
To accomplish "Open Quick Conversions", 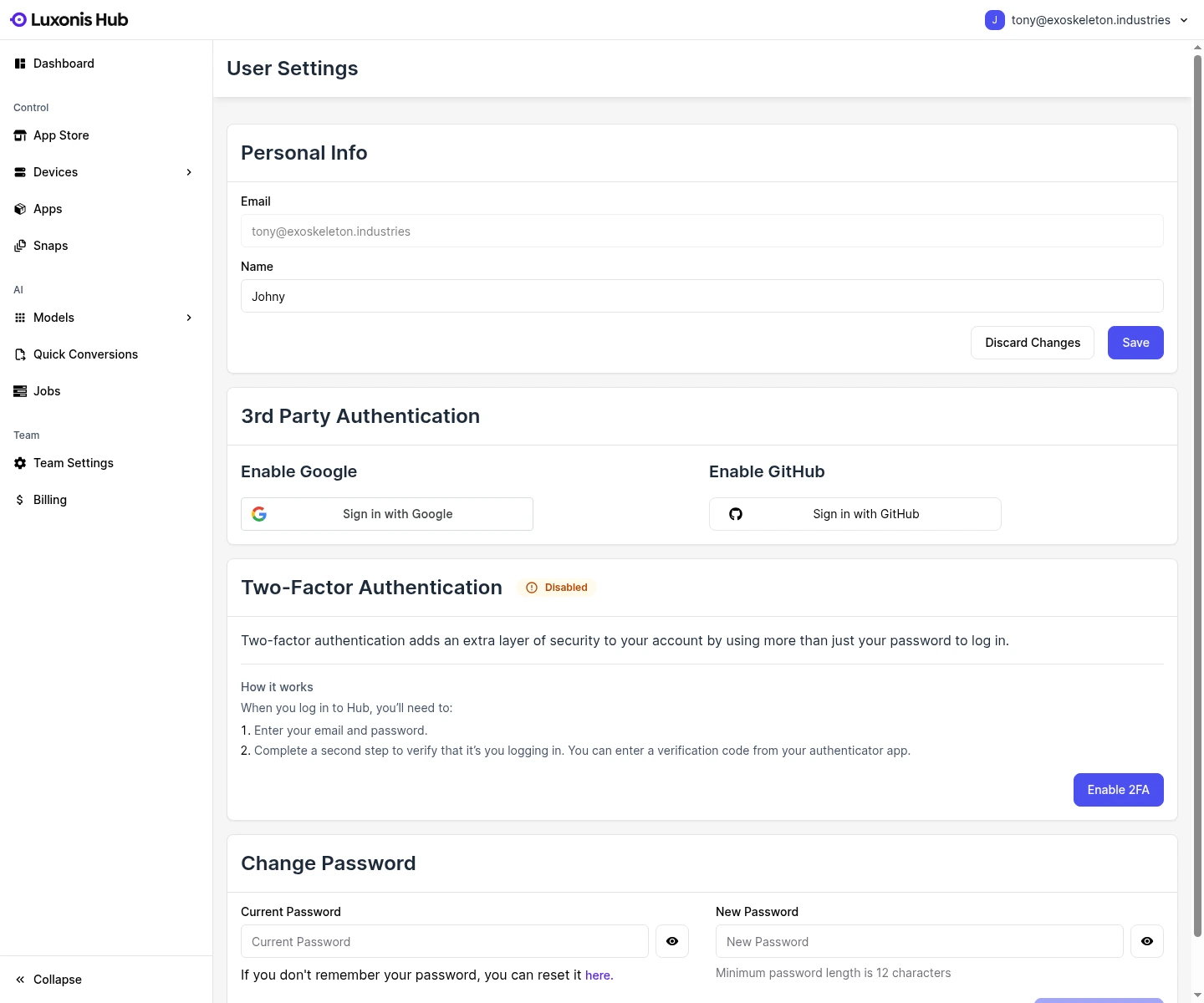I will (85, 354).
